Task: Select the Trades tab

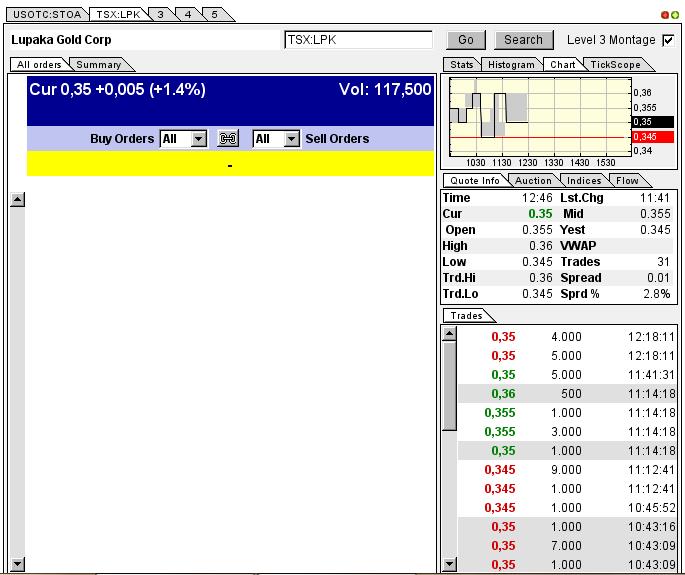Action: click(x=467, y=315)
